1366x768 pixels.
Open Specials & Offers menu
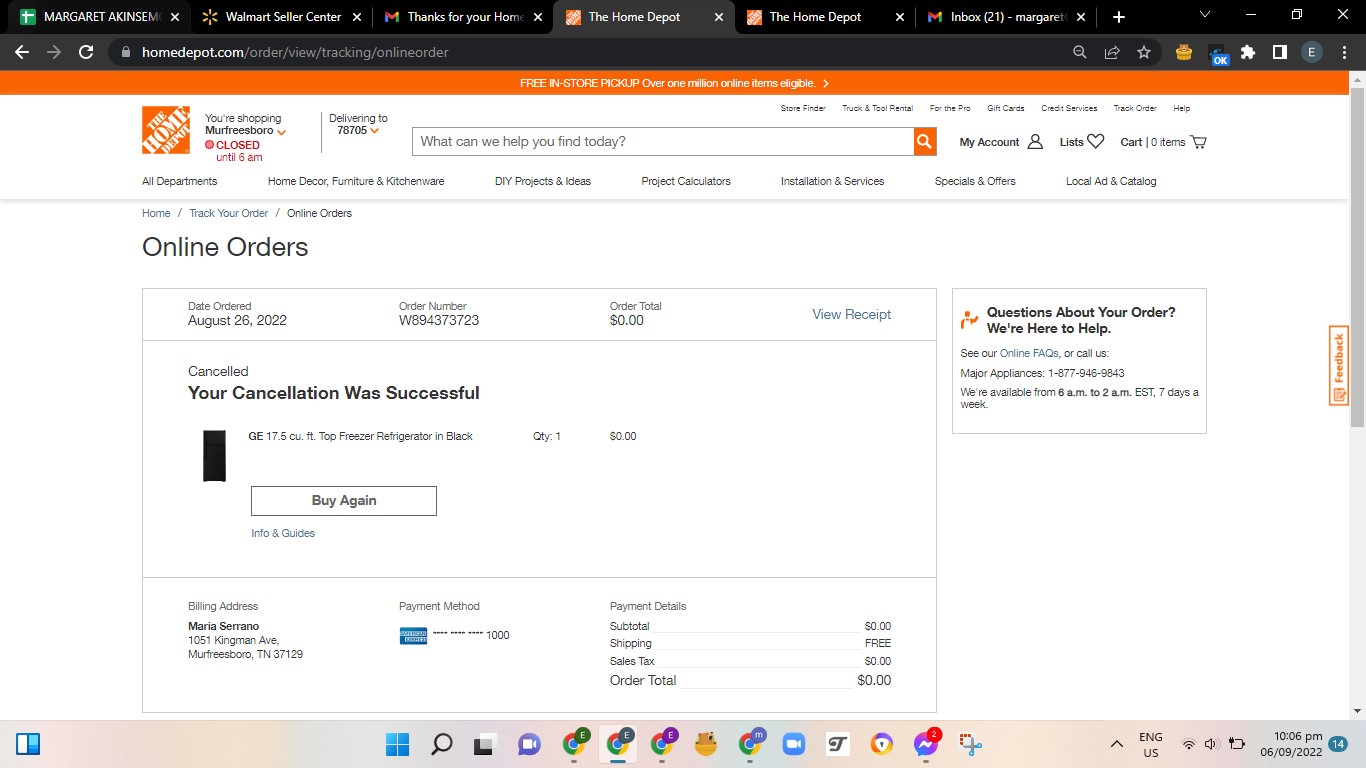(975, 181)
